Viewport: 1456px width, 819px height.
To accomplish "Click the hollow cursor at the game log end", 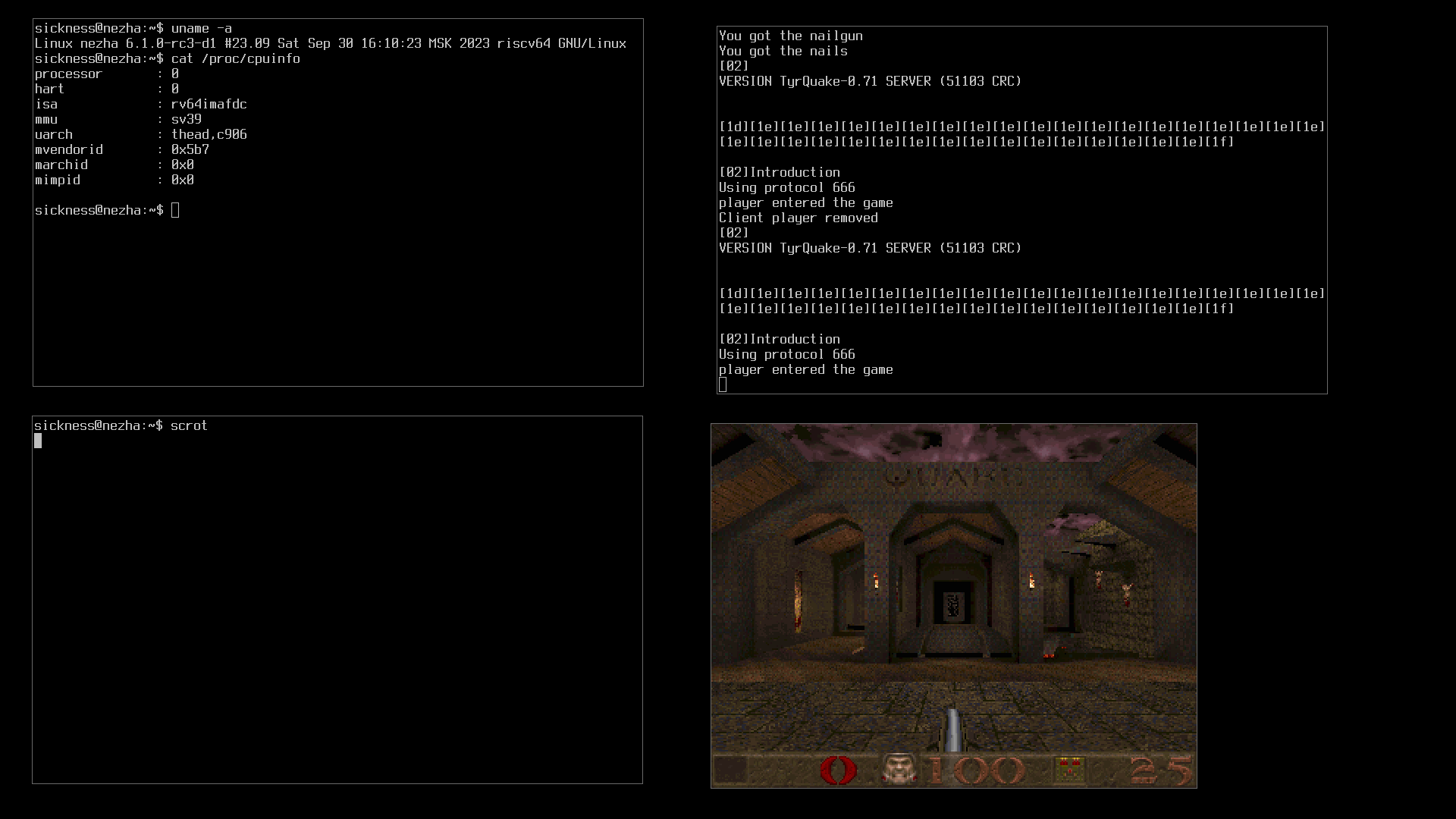I will [x=723, y=384].
